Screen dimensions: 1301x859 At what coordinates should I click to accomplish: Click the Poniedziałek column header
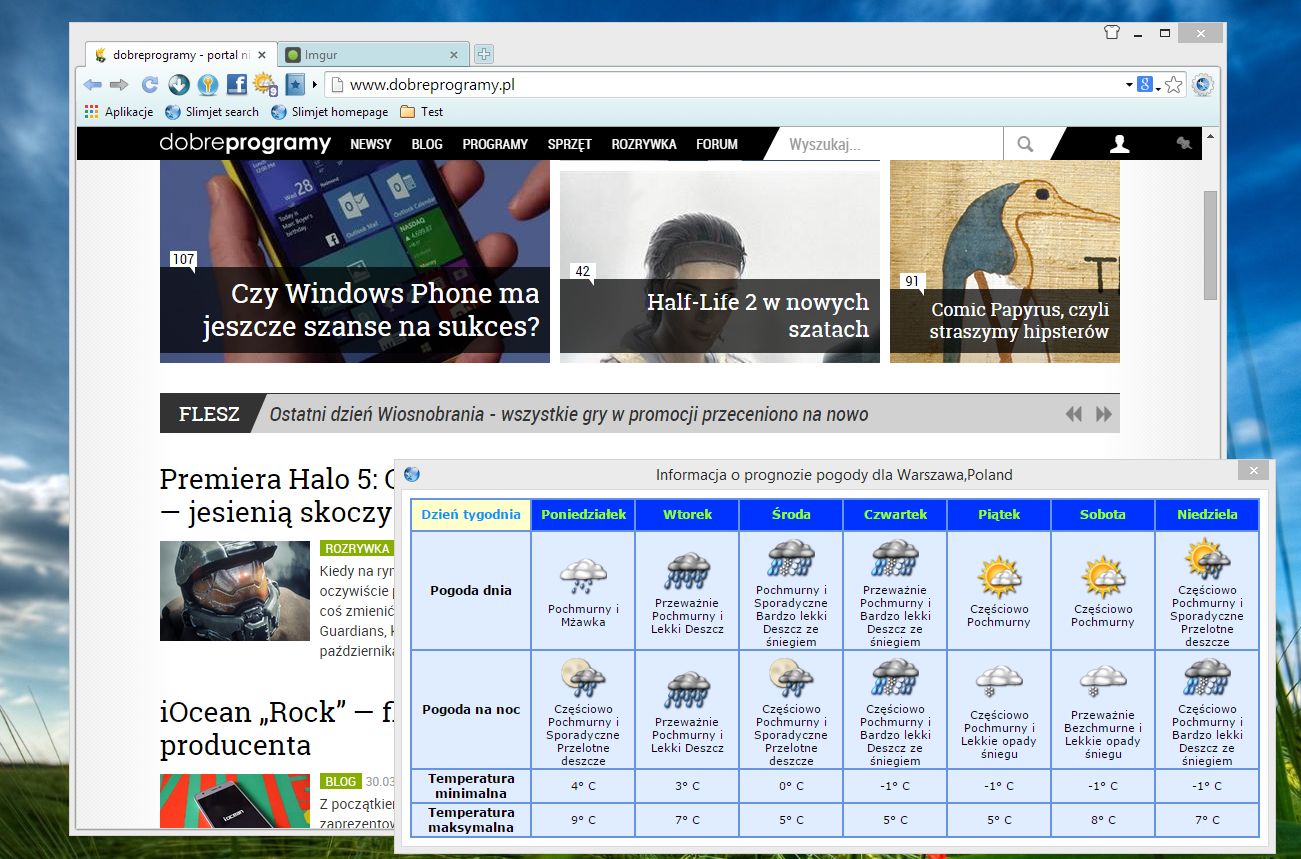click(584, 515)
